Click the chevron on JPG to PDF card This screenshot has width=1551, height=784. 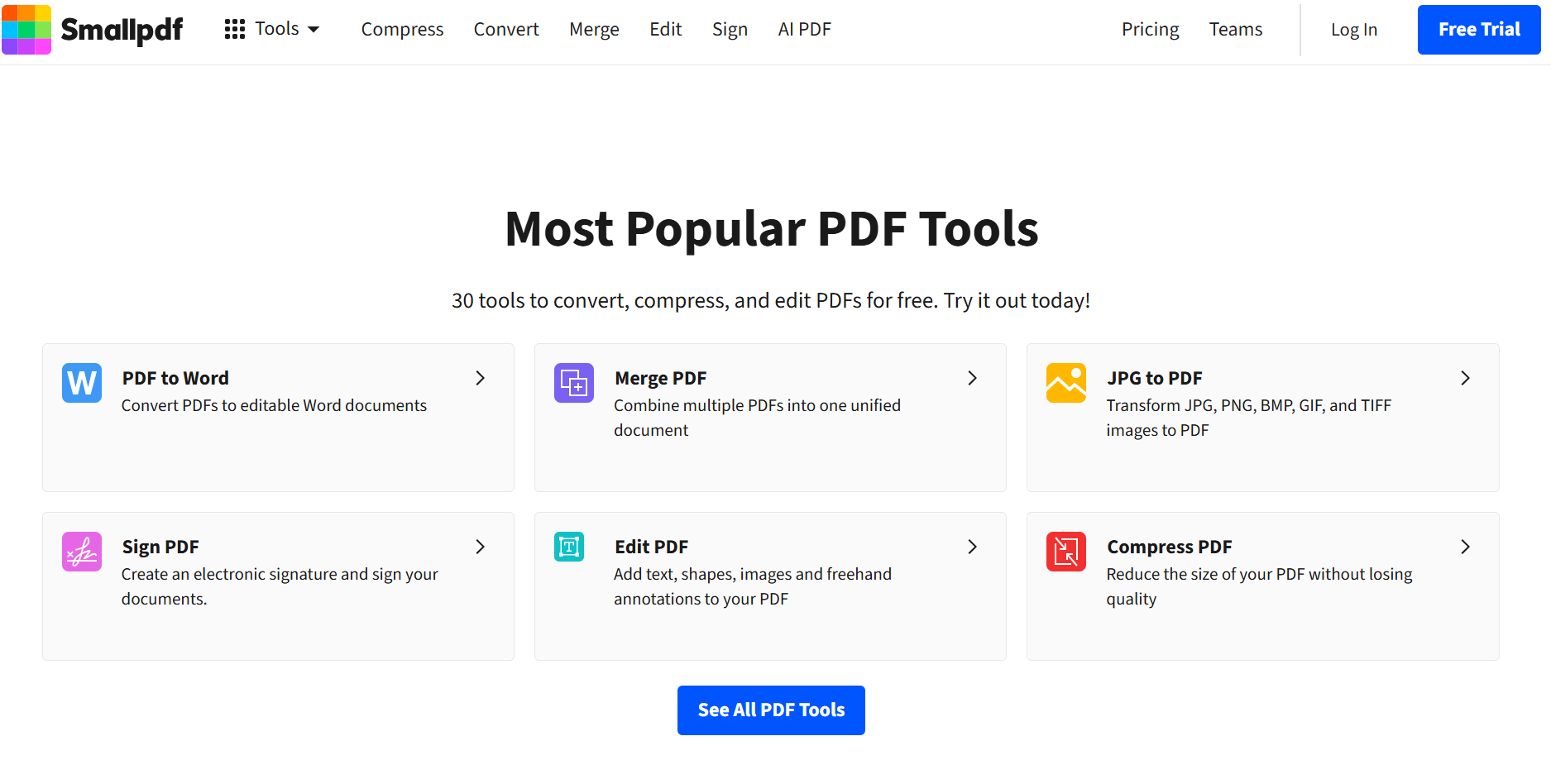(1465, 378)
